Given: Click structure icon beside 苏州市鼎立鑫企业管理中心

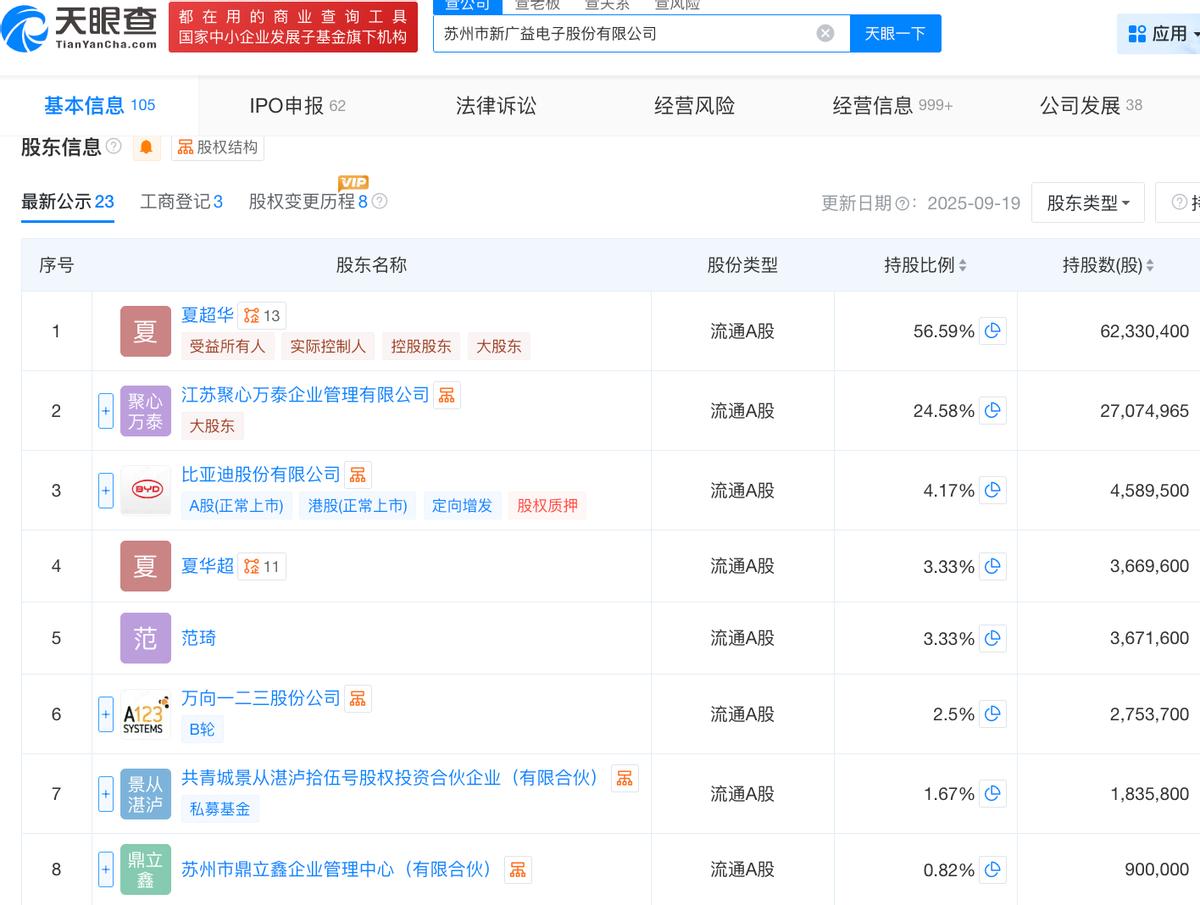Looking at the screenshot, I should (x=517, y=870).
